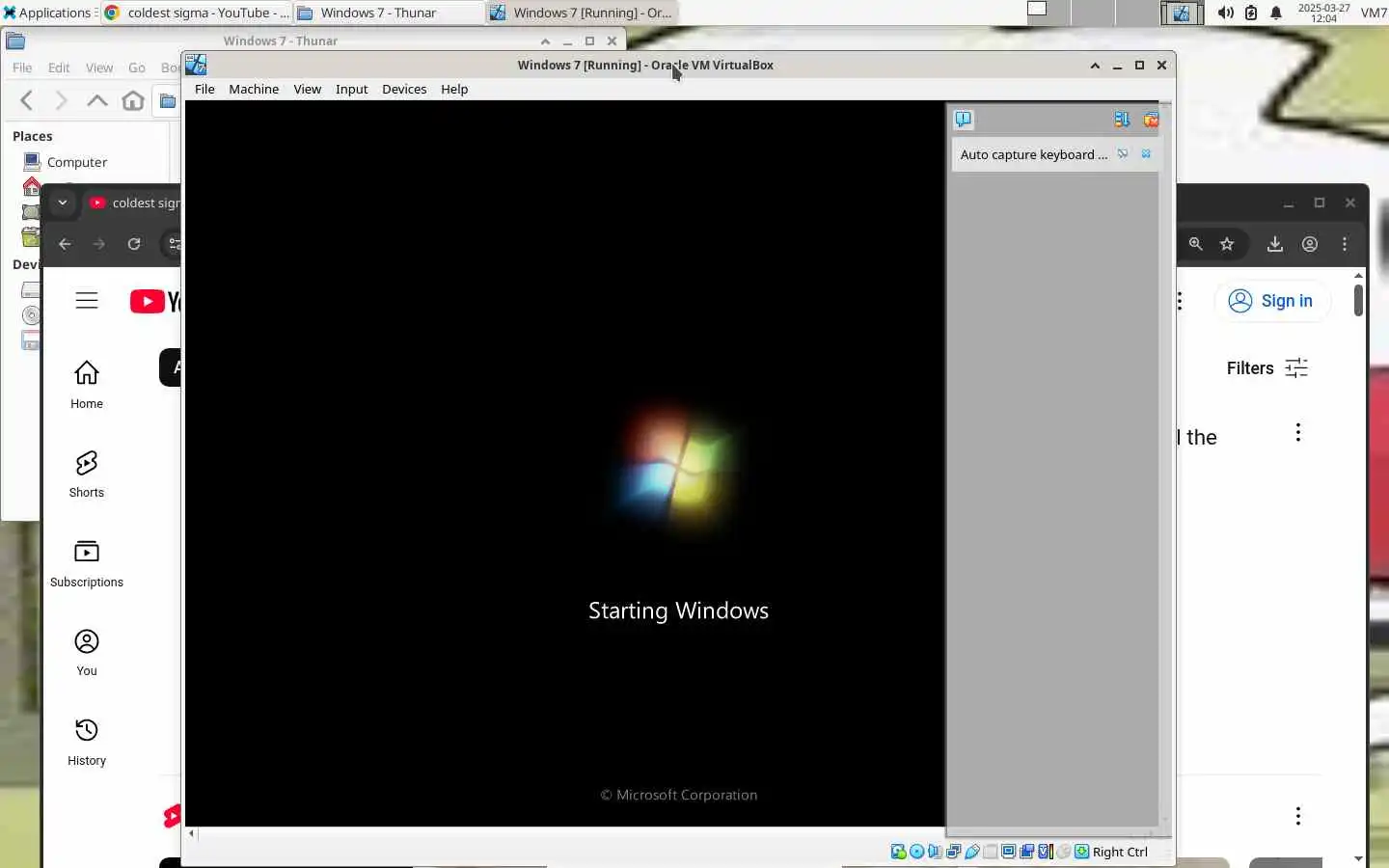This screenshot has width=1389, height=868.
Task: Go back in Thunar file manager
Action: (27, 100)
